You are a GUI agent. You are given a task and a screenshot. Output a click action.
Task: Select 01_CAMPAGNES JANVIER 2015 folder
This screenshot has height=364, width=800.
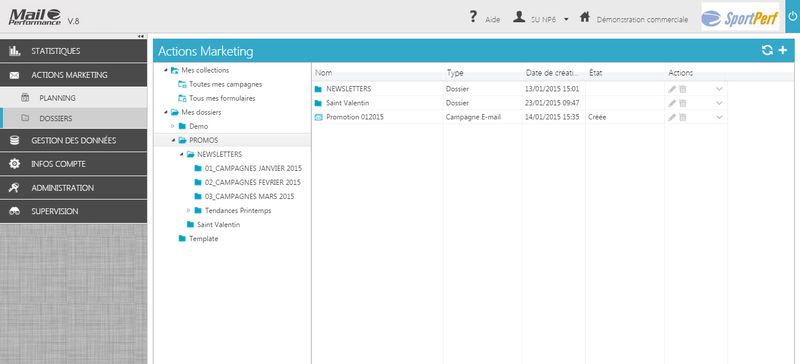pos(253,168)
